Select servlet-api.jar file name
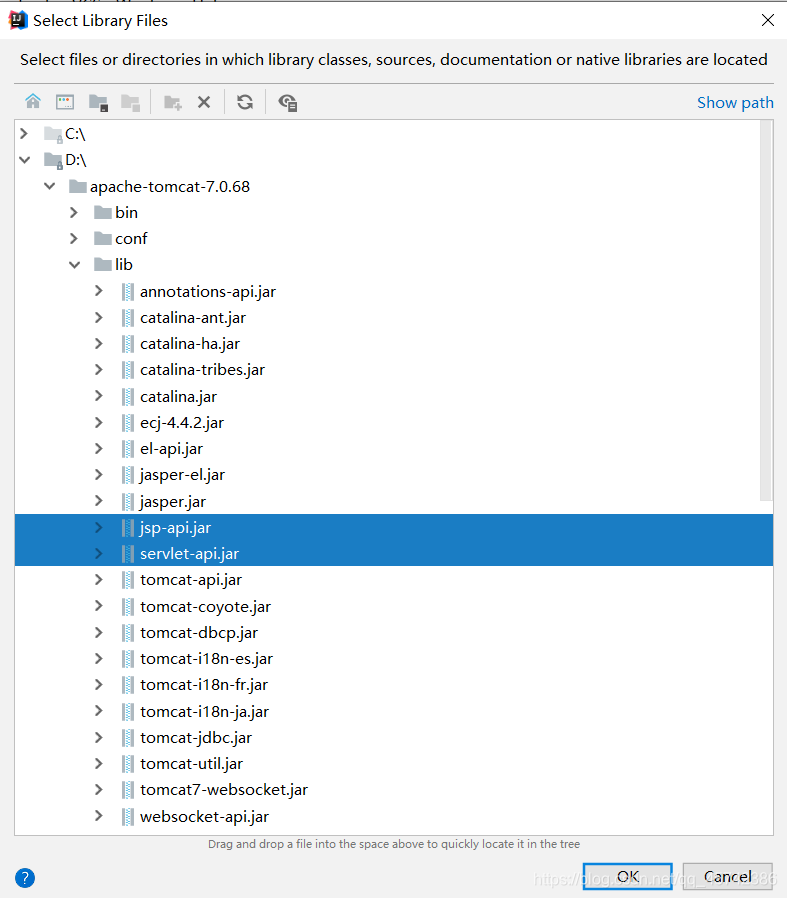 190,554
